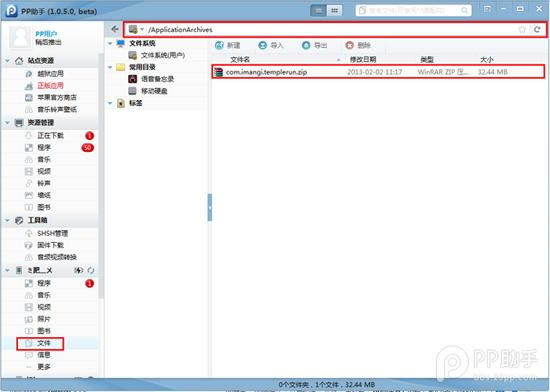Switch to grid thumbnail view mode

click(x=334, y=11)
